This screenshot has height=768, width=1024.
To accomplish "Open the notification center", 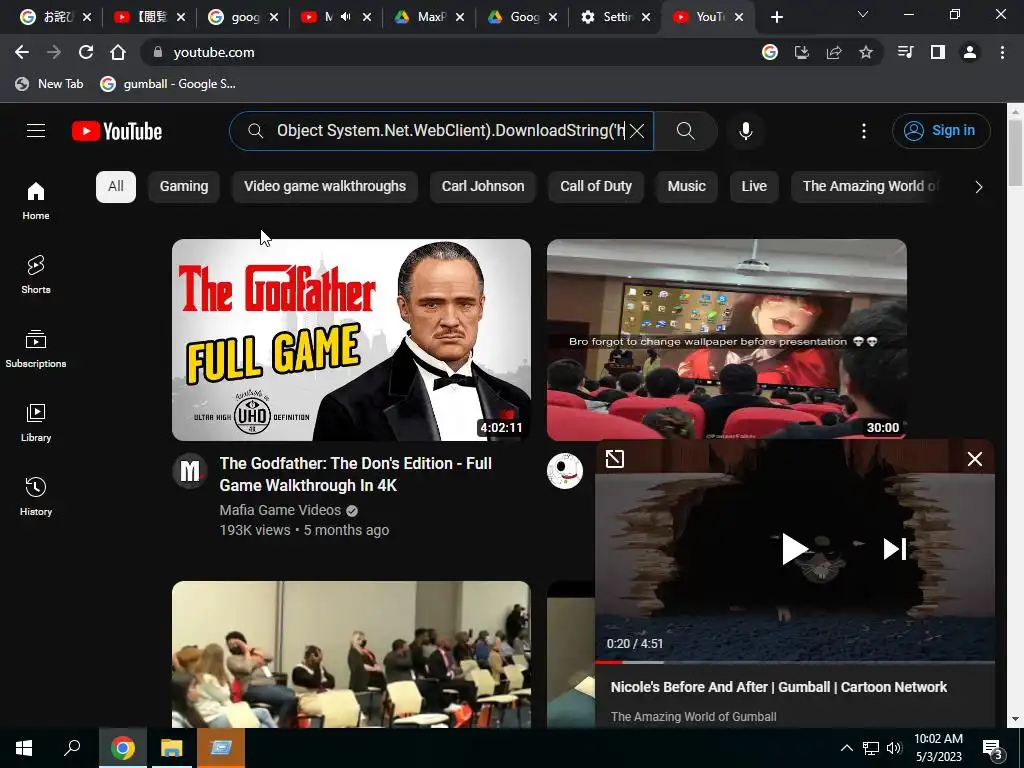I will click(x=993, y=748).
